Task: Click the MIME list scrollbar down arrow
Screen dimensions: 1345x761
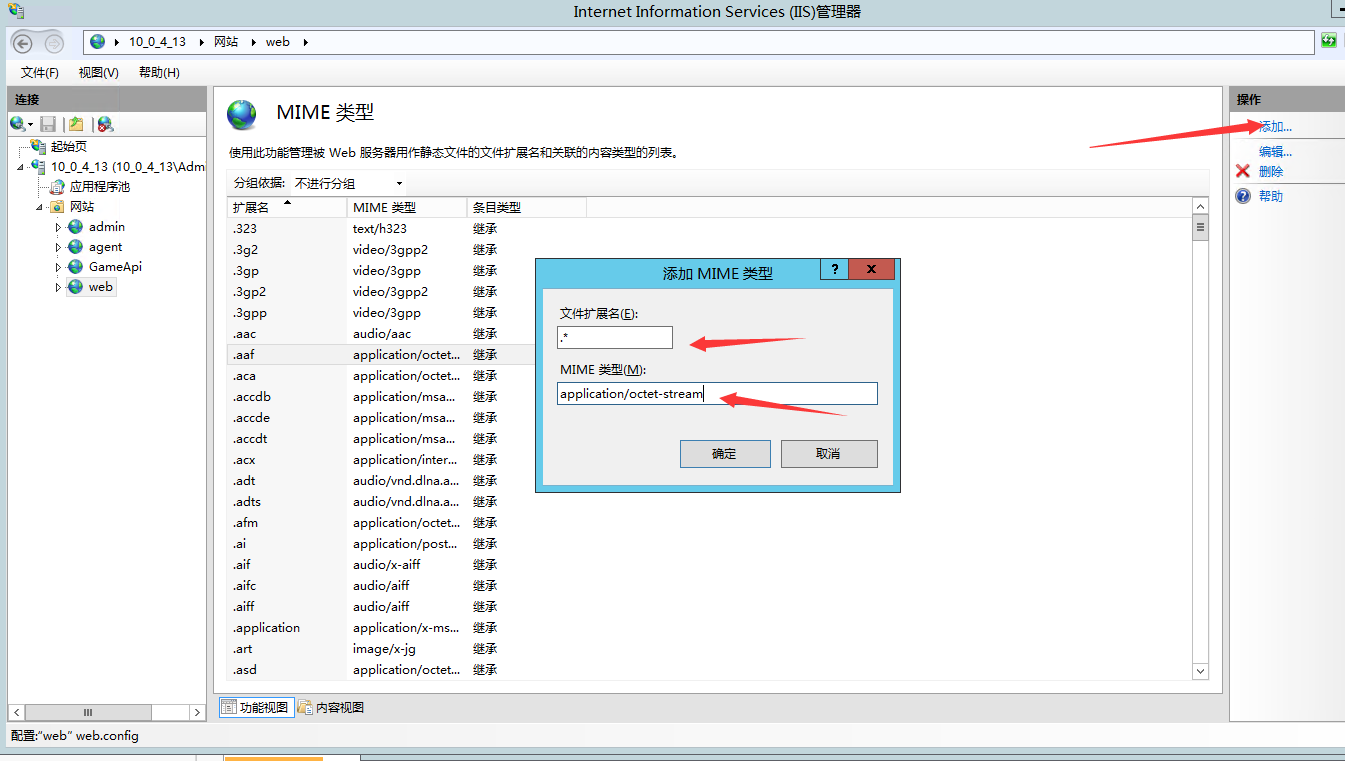Action: coord(1201,672)
